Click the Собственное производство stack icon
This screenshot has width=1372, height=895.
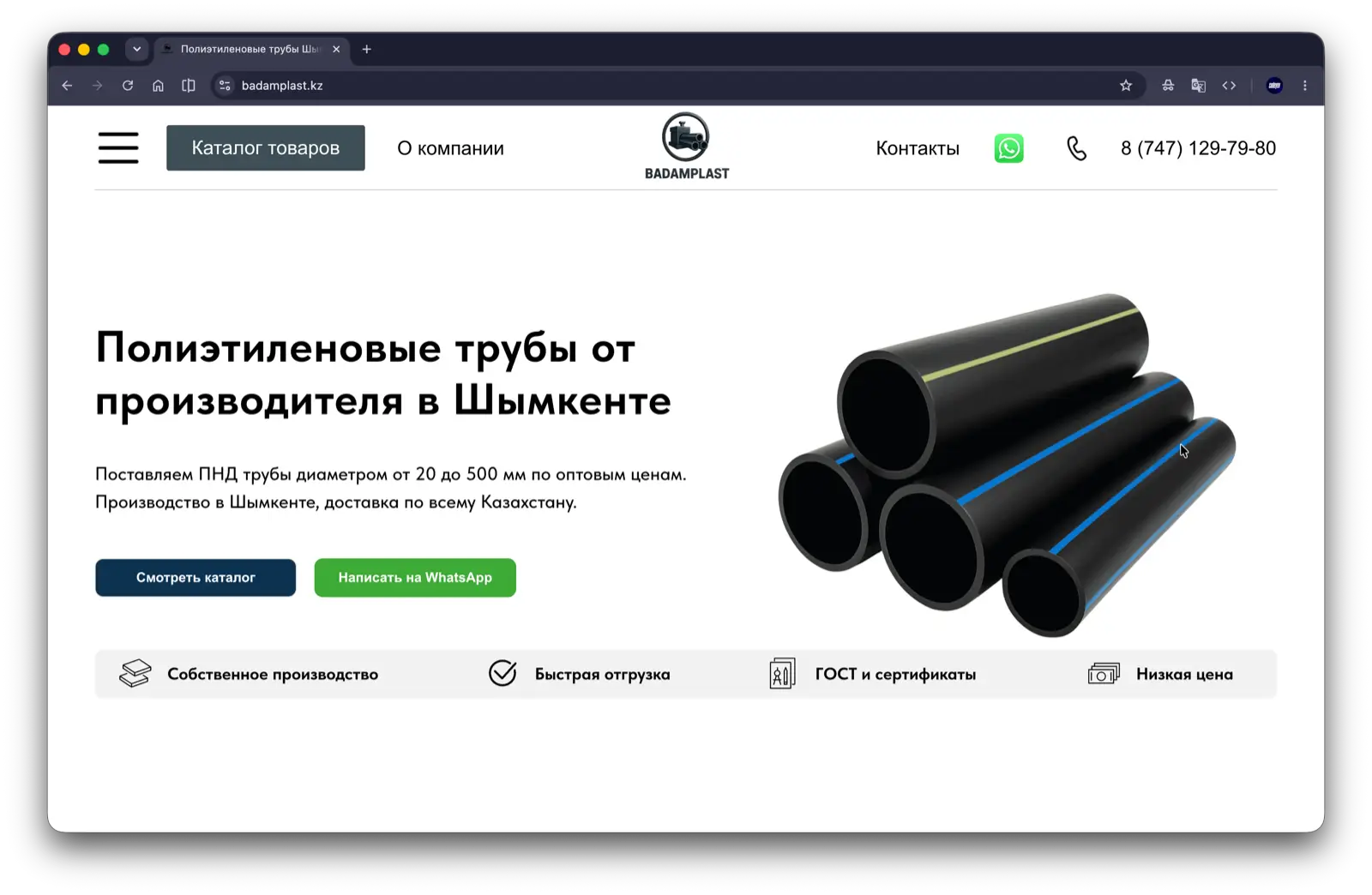[135, 674]
